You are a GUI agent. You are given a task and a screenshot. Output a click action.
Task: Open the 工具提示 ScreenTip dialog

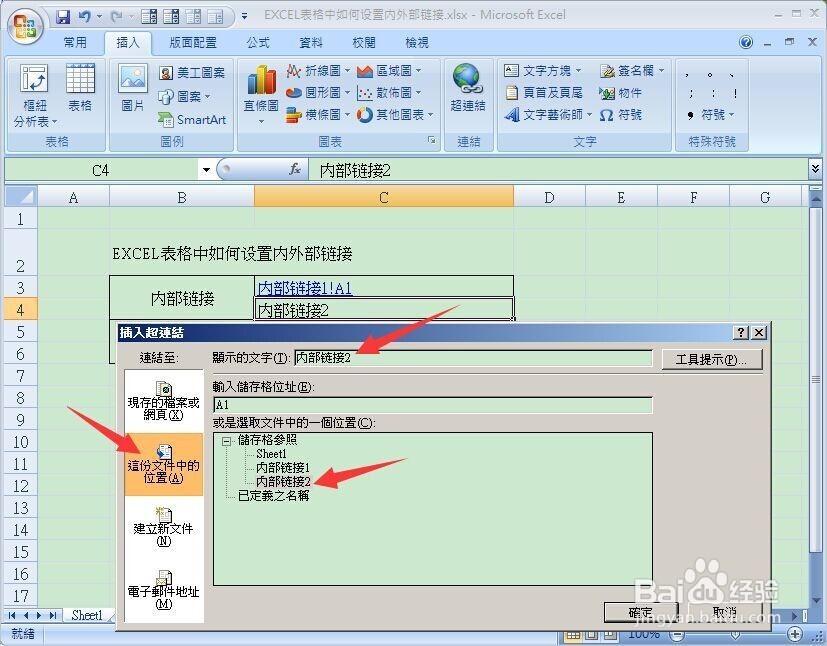(712, 358)
